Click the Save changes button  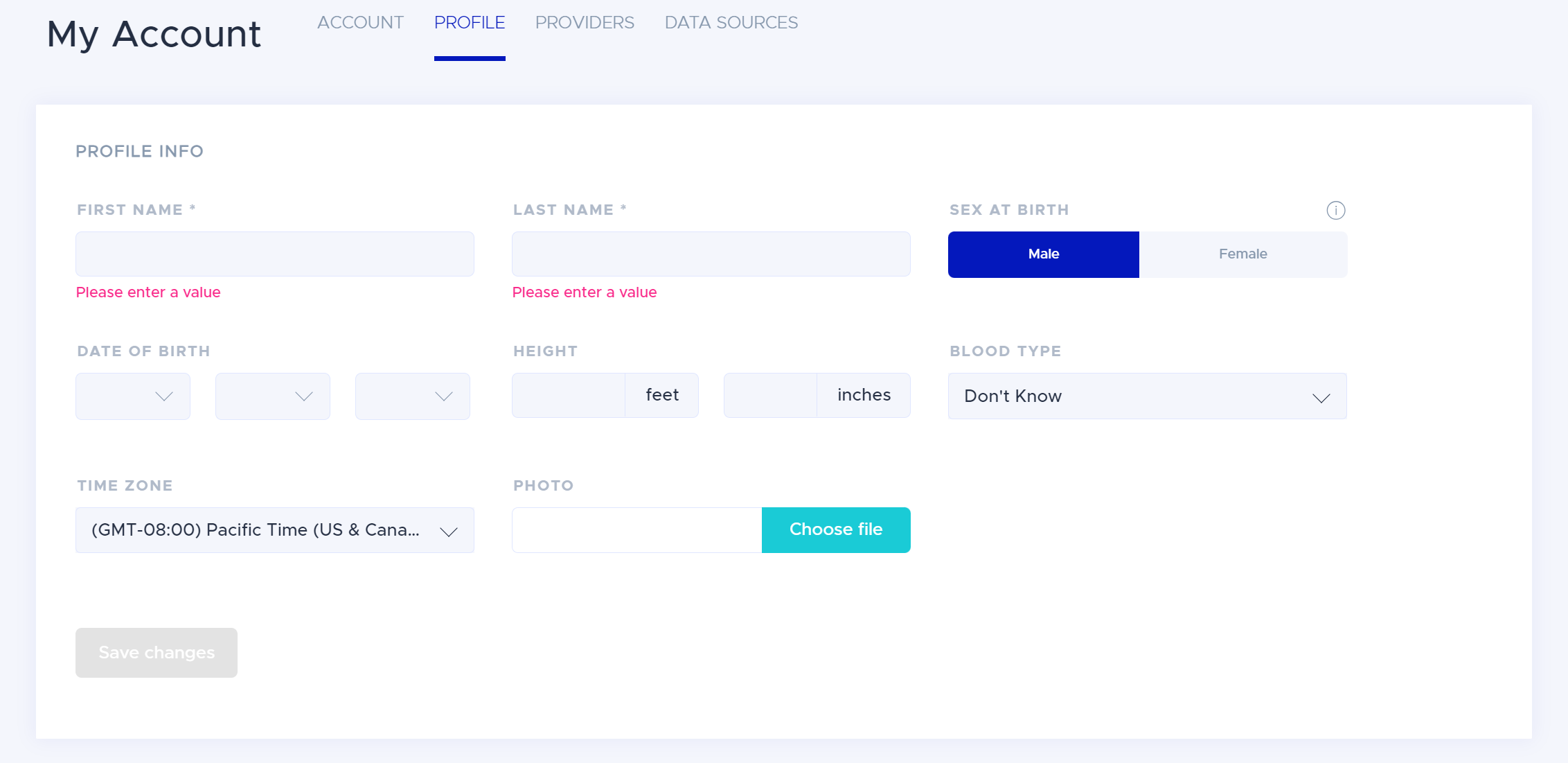[x=157, y=653]
